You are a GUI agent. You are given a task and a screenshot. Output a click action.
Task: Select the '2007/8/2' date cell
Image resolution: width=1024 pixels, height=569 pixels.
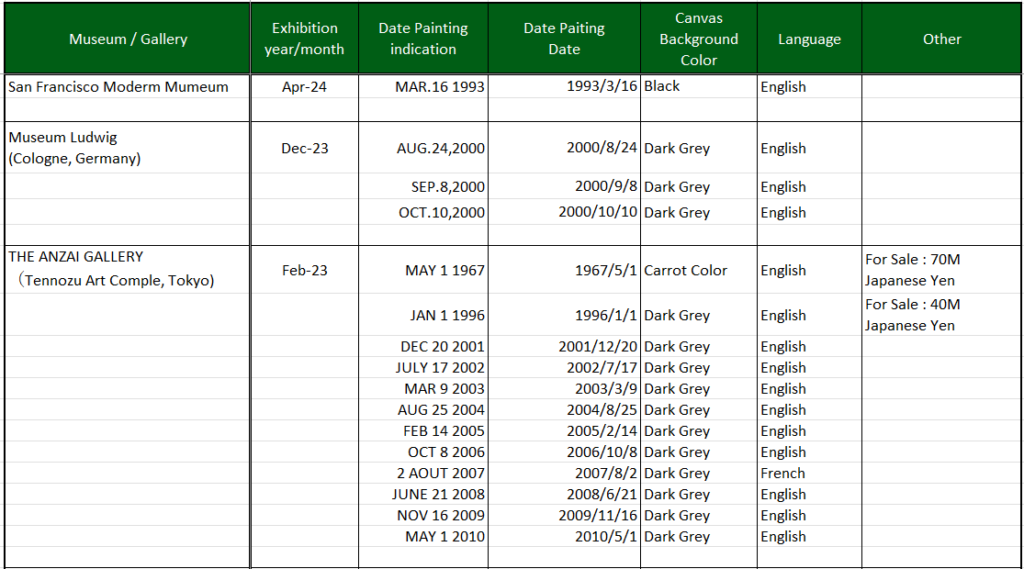(x=564, y=473)
